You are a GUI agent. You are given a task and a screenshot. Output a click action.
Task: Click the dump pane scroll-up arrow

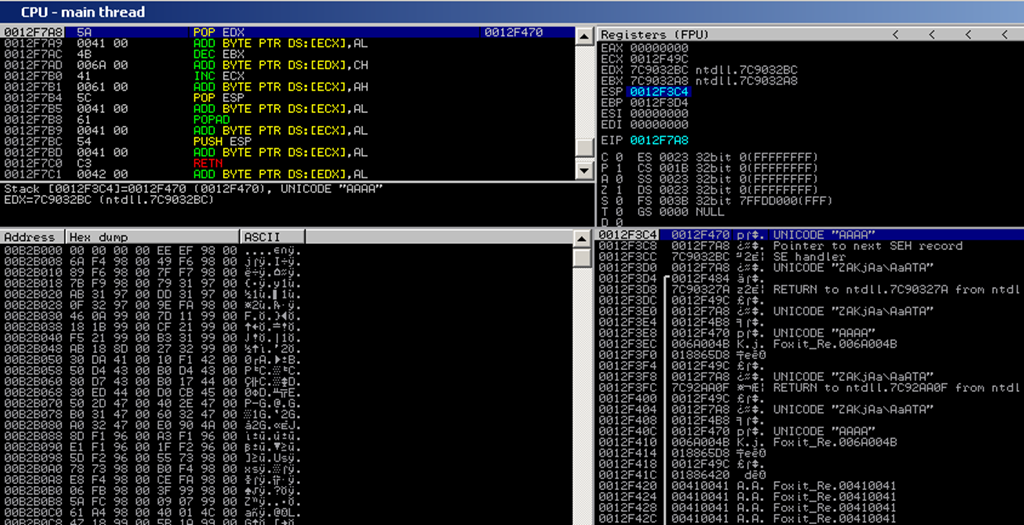(x=583, y=237)
